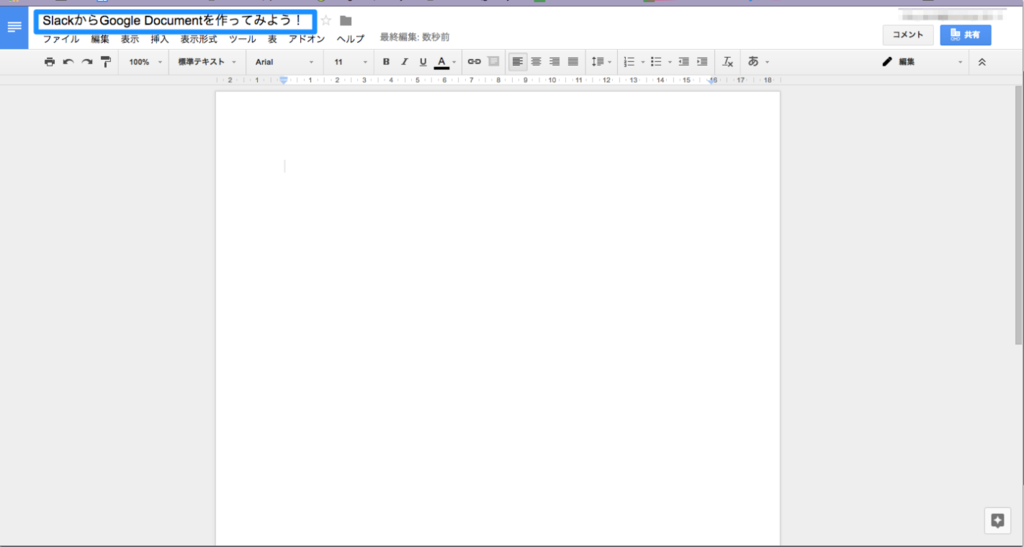1024x547 pixels.
Task: Insert a link with the link icon
Action: point(474,62)
